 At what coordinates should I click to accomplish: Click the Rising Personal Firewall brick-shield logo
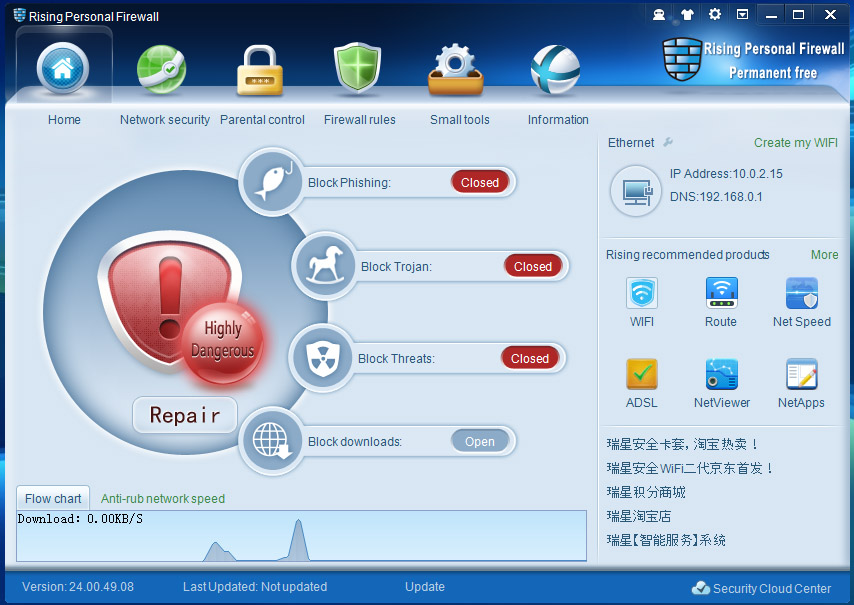[681, 59]
